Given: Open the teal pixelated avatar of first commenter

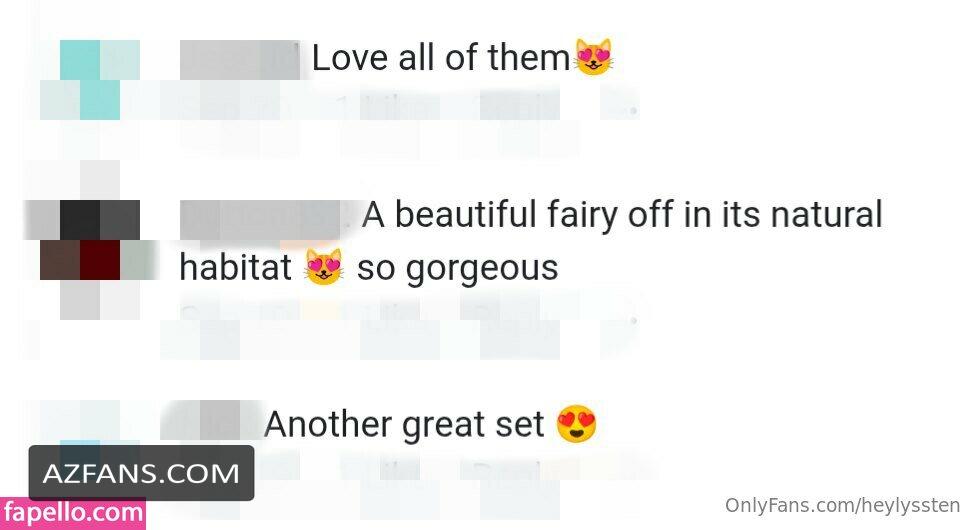Looking at the screenshot, I should [90, 80].
